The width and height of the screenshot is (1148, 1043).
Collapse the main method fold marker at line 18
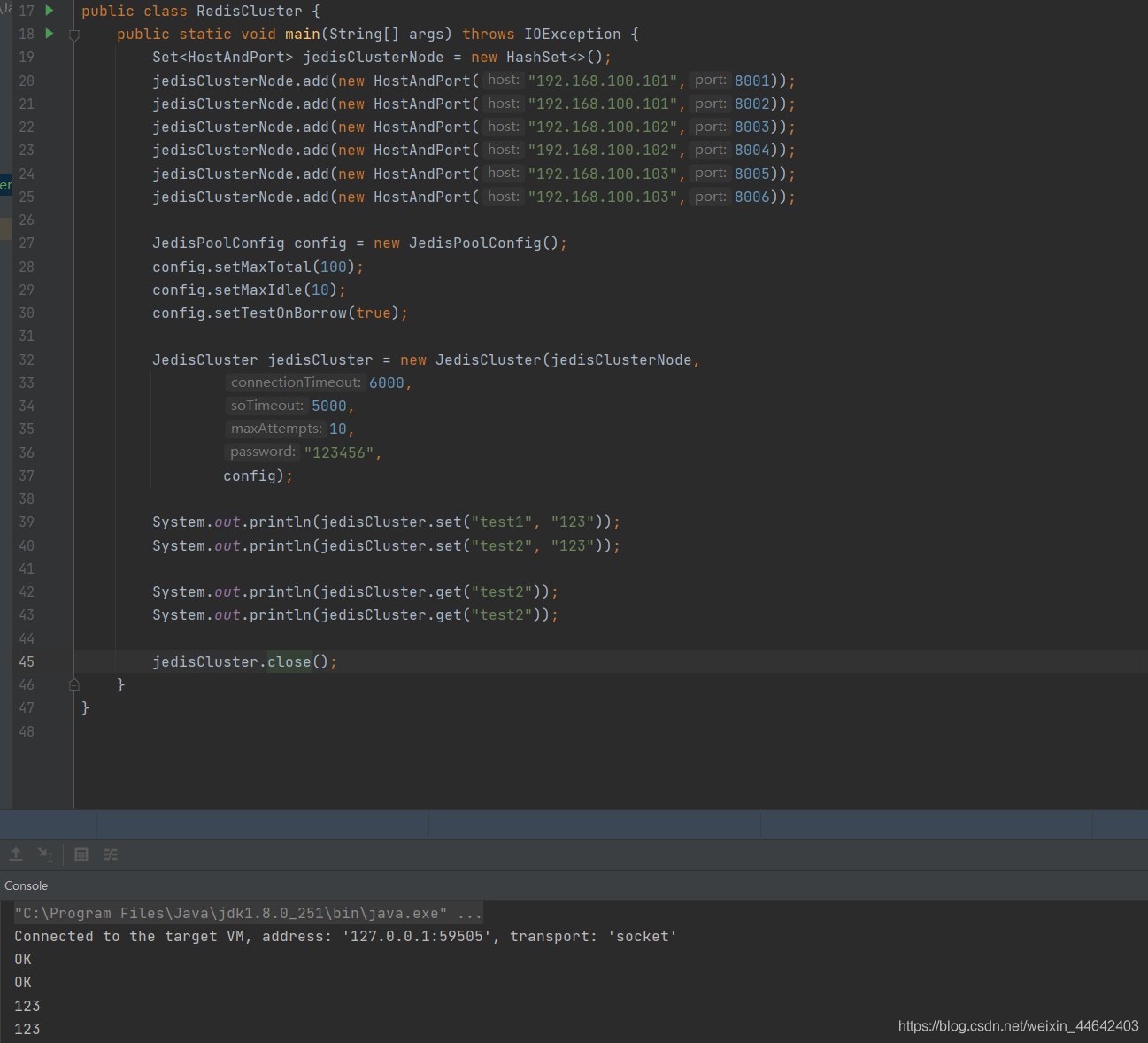pos(74,35)
